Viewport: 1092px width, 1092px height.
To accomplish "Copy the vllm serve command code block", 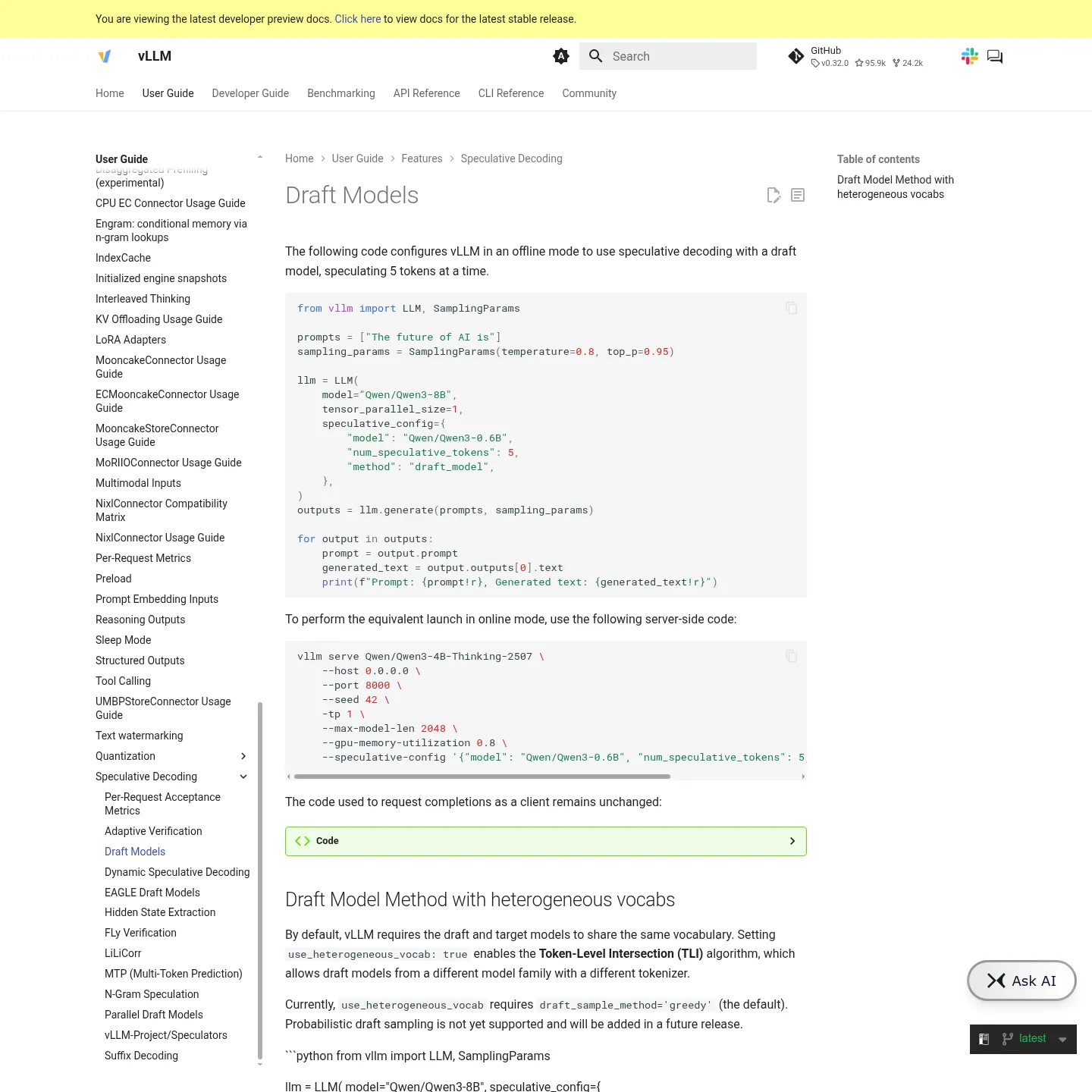I will click(792, 656).
